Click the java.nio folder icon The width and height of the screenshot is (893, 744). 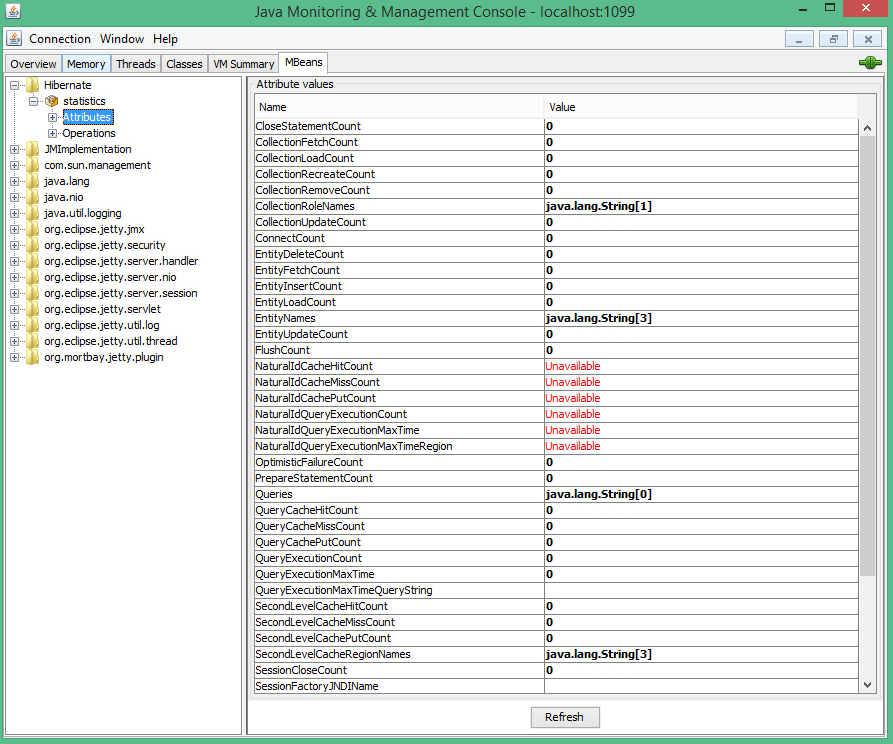point(32,197)
